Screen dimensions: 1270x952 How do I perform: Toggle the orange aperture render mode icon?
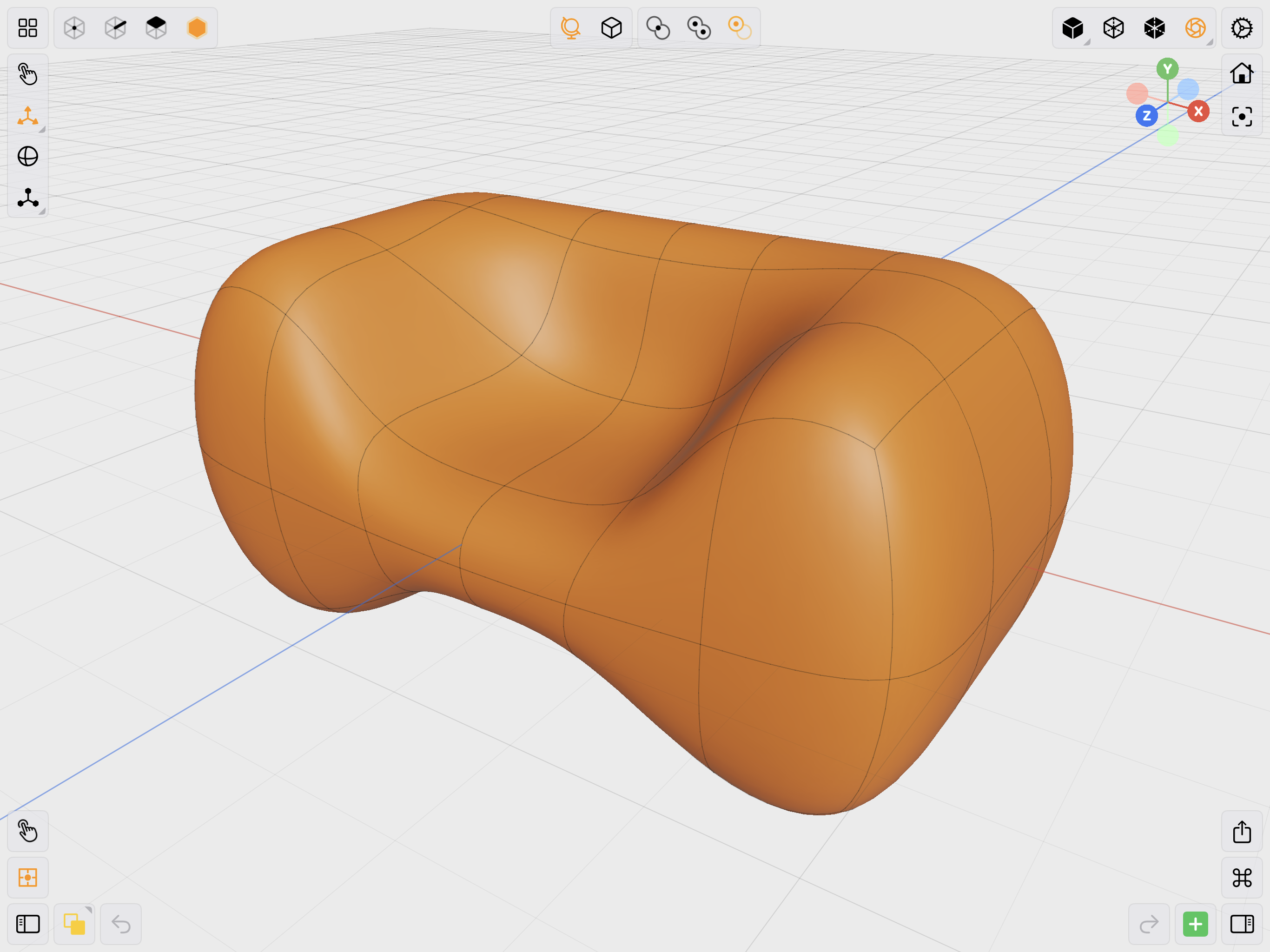[x=1195, y=27]
